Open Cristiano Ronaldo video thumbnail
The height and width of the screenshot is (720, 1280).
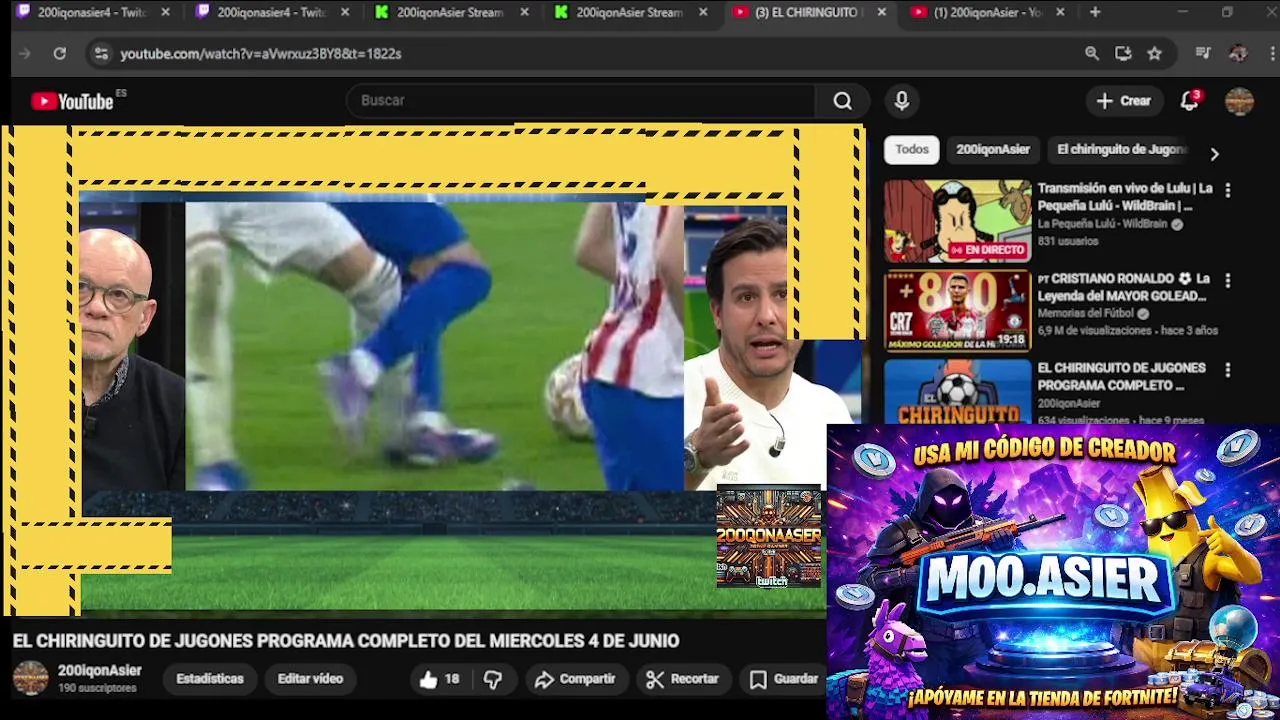(x=957, y=311)
